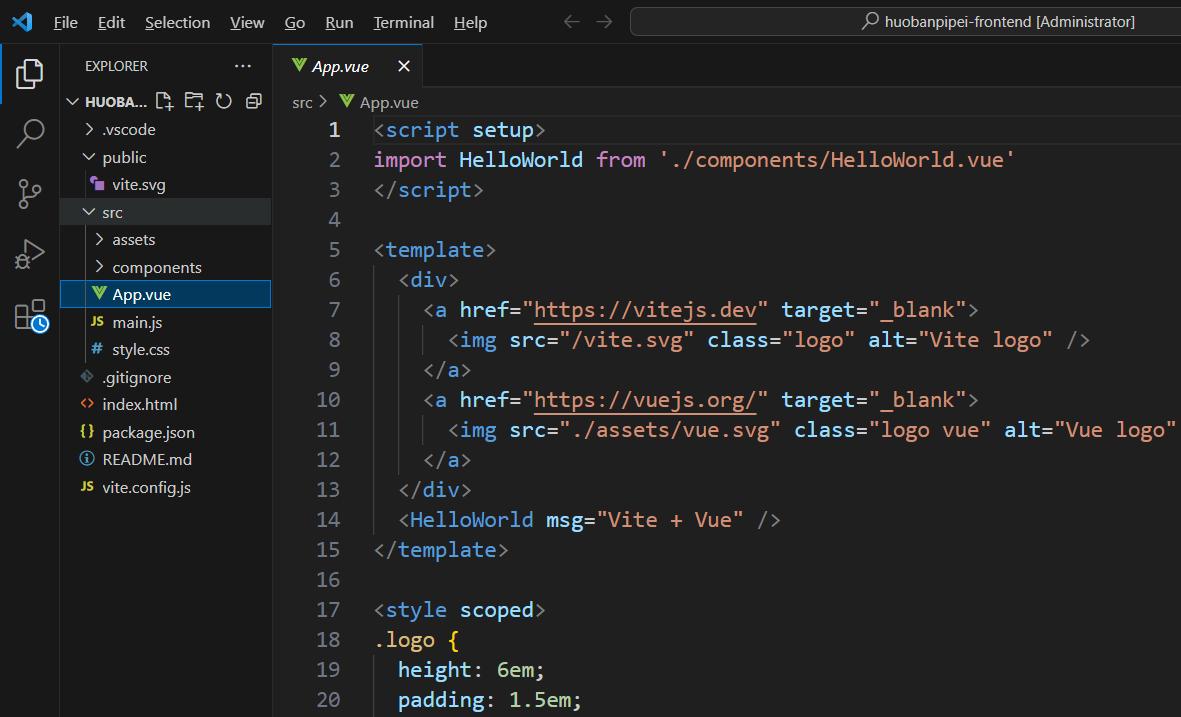This screenshot has height=717, width=1181.
Task: Click the https://vitejs.dev link in code
Action: click(645, 310)
